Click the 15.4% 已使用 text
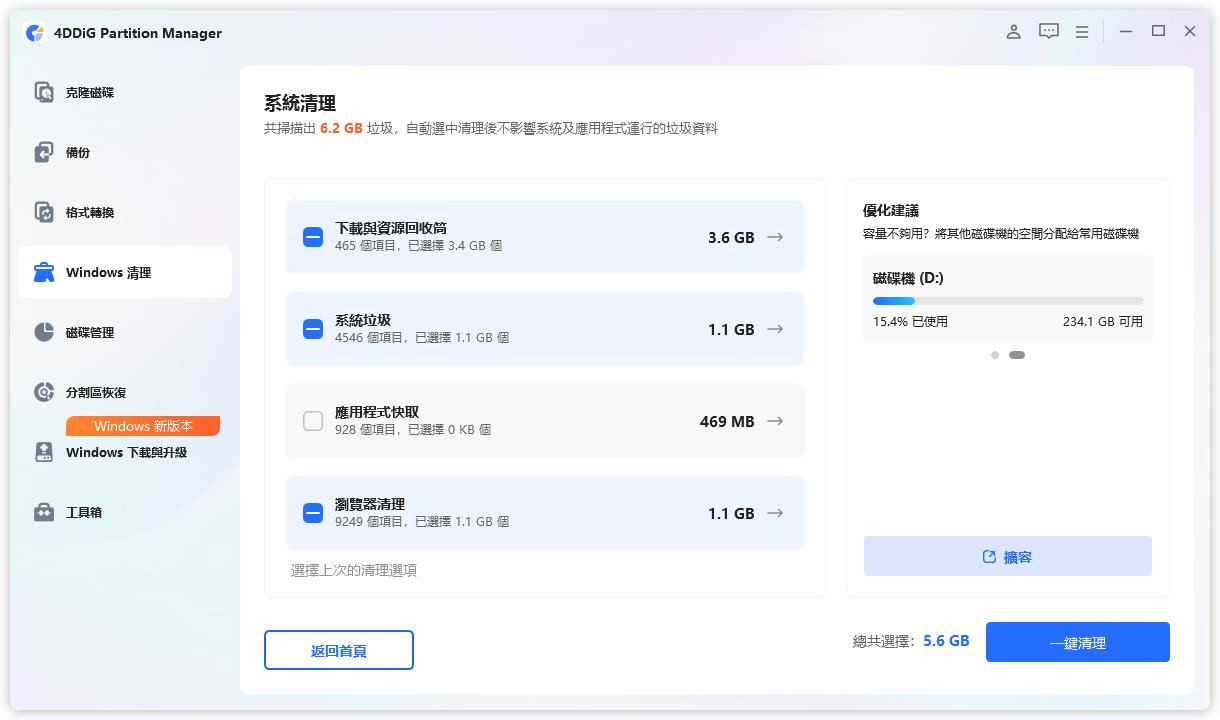 point(910,322)
